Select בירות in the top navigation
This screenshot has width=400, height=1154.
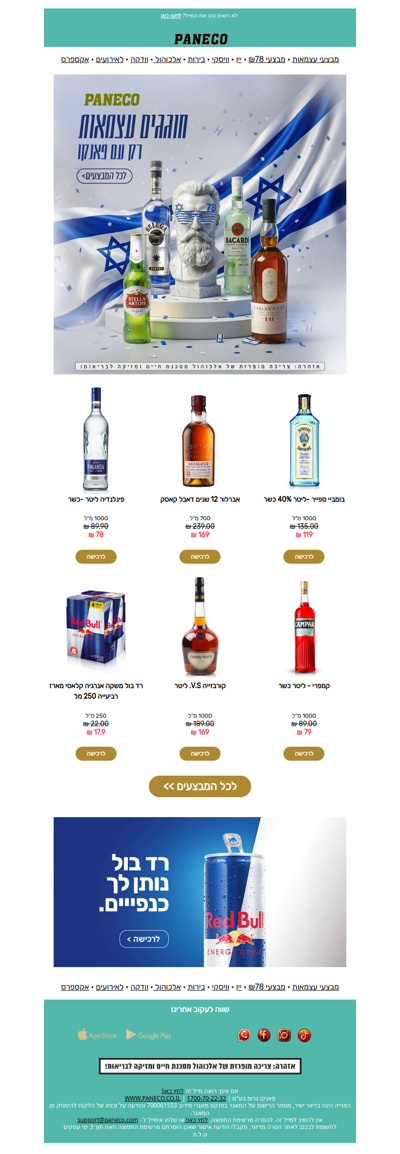tap(195, 59)
